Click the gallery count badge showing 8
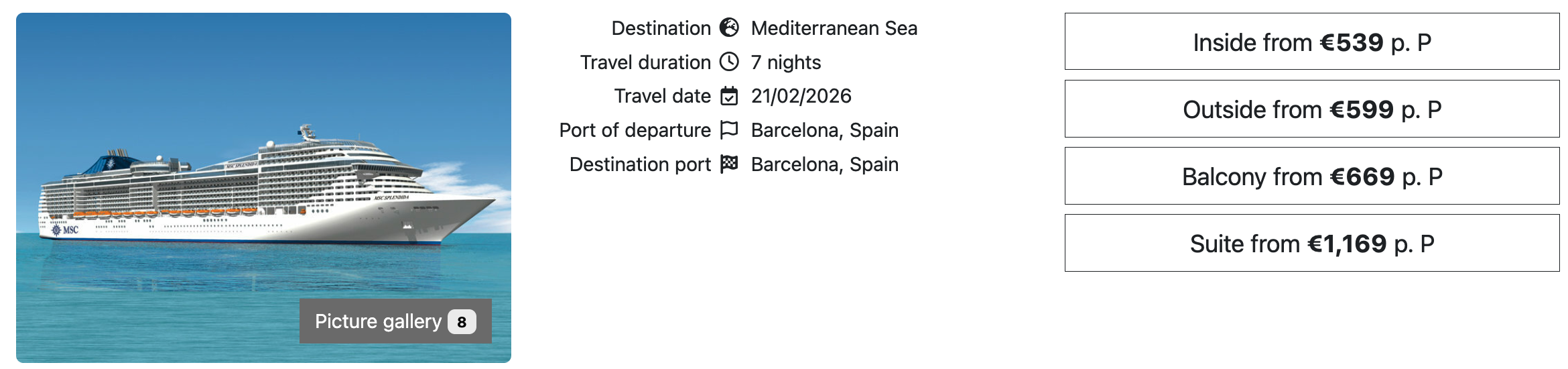This screenshot has height=369, width=1568. [x=462, y=322]
